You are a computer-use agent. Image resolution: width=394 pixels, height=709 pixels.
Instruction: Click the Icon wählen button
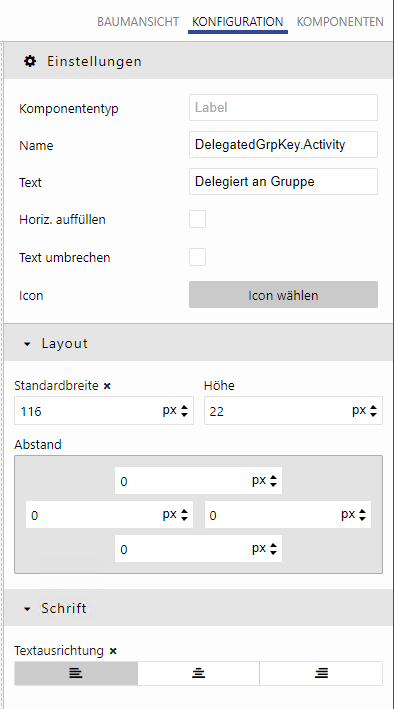pyautogui.click(x=283, y=295)
